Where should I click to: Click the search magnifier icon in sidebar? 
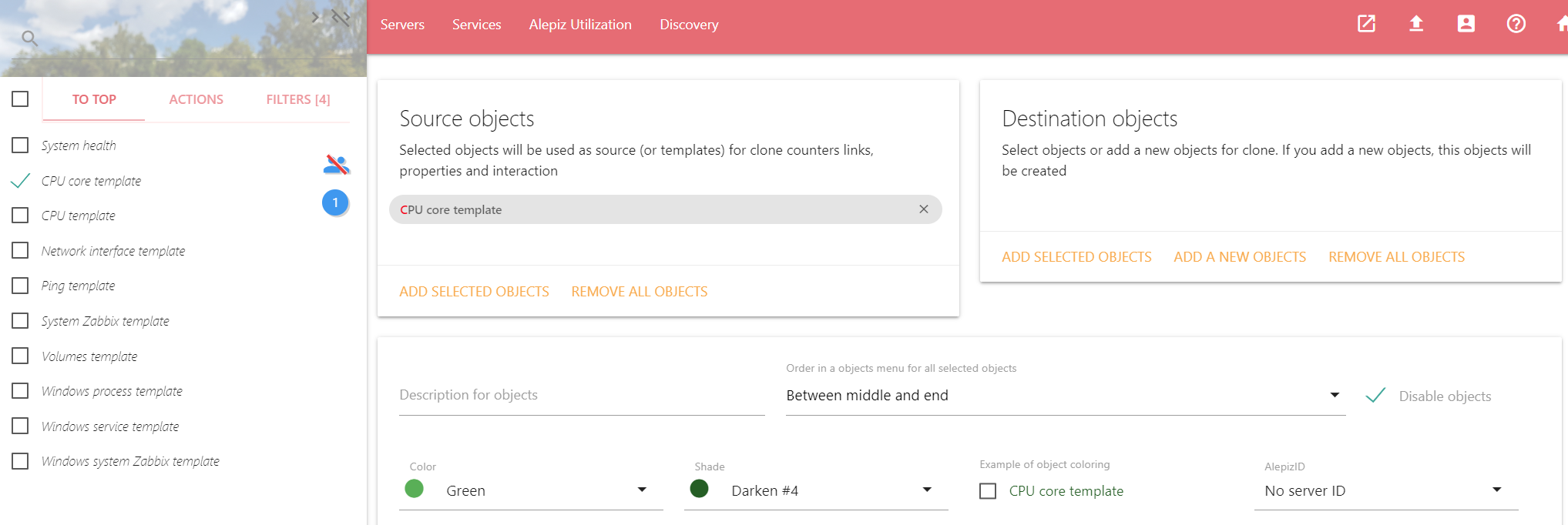click(x=29, y=38)
